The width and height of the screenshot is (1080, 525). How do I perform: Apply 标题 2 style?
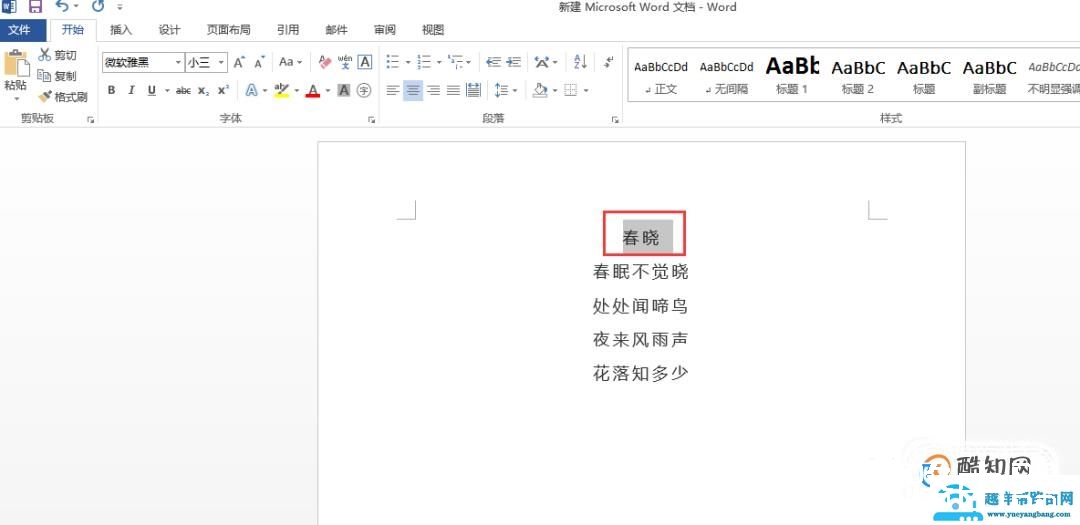pos(858,76)
